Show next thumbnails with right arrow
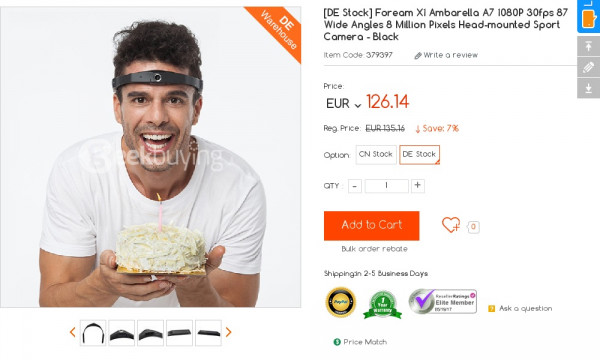This screenshot has height=360, width=600. tap(228, 332)
